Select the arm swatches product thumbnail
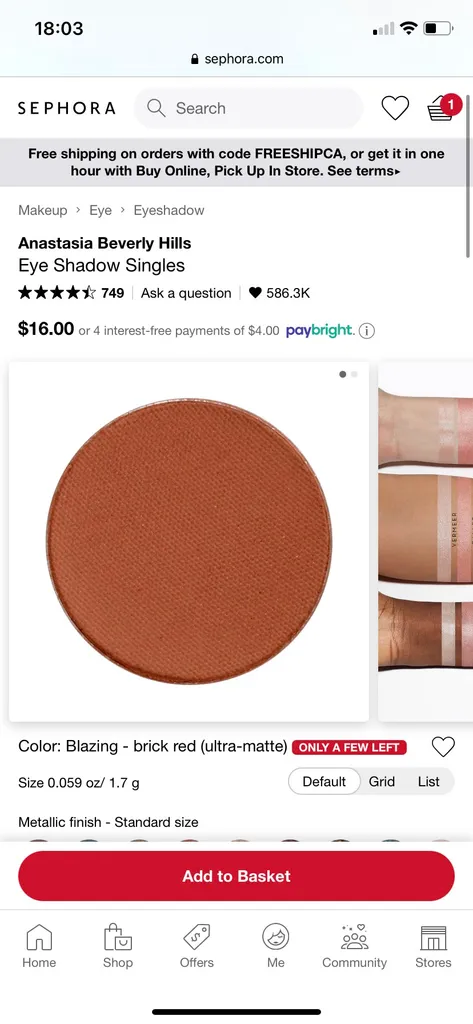The height and width of the screenshot is (1024, 473). 425,541
